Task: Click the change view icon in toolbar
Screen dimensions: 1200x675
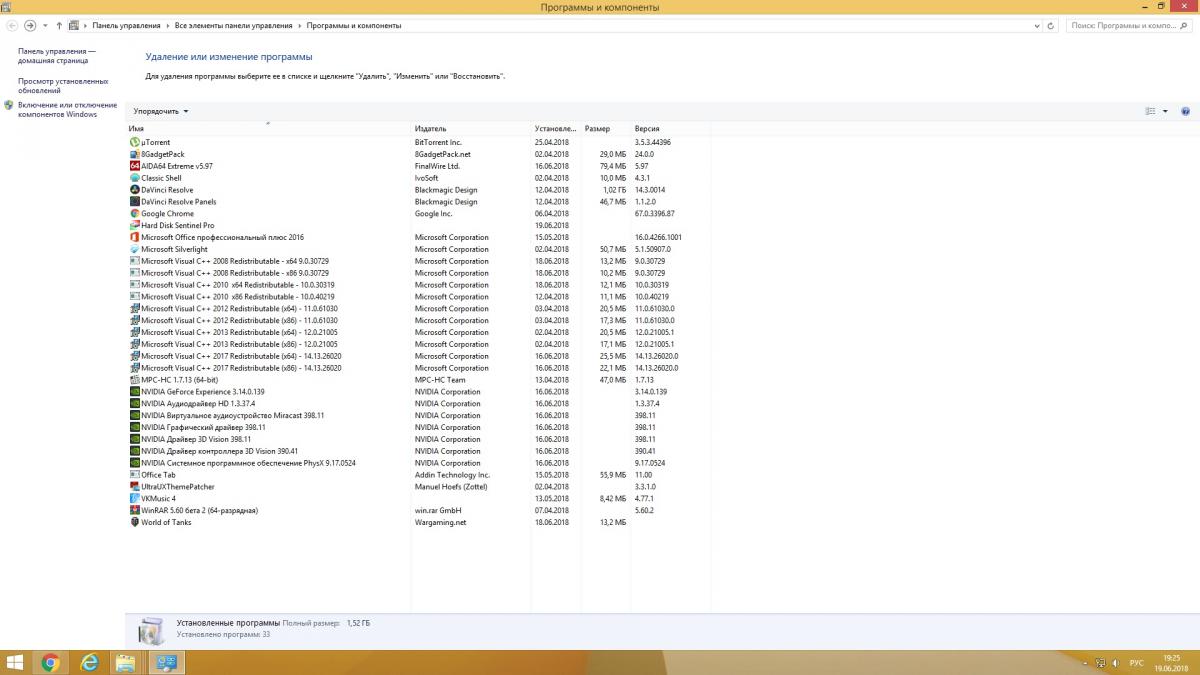Action: (1150, 112)
